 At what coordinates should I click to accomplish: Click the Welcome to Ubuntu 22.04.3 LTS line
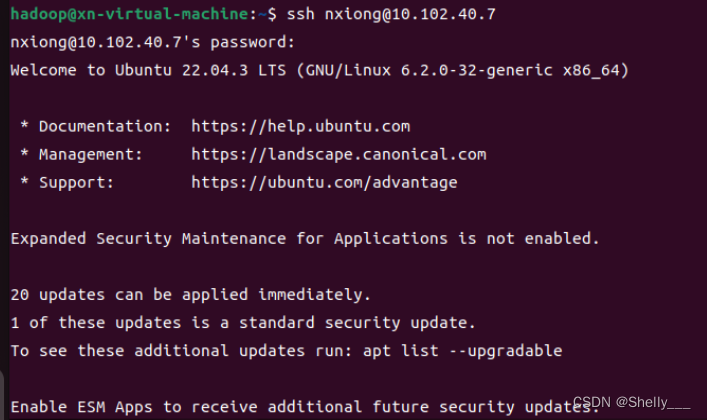coord(319,70)
